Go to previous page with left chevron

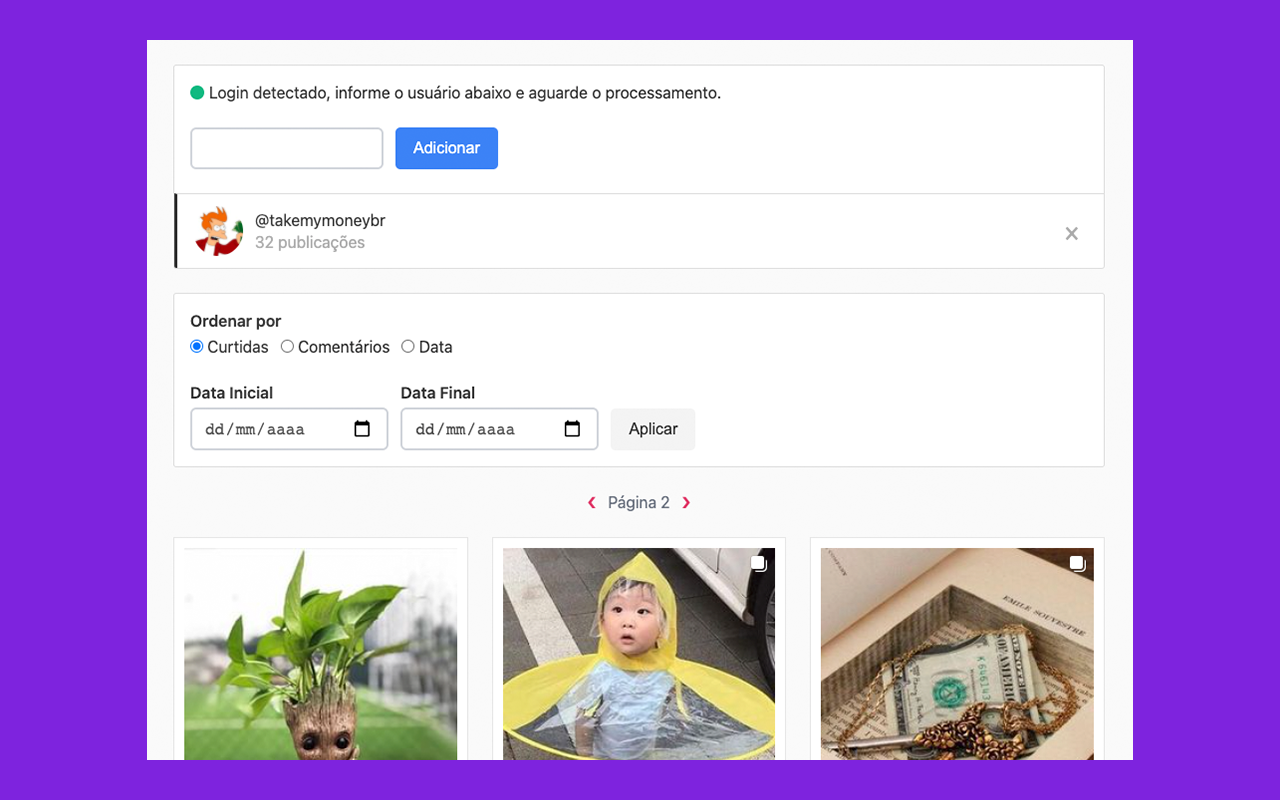click(591, 502)
